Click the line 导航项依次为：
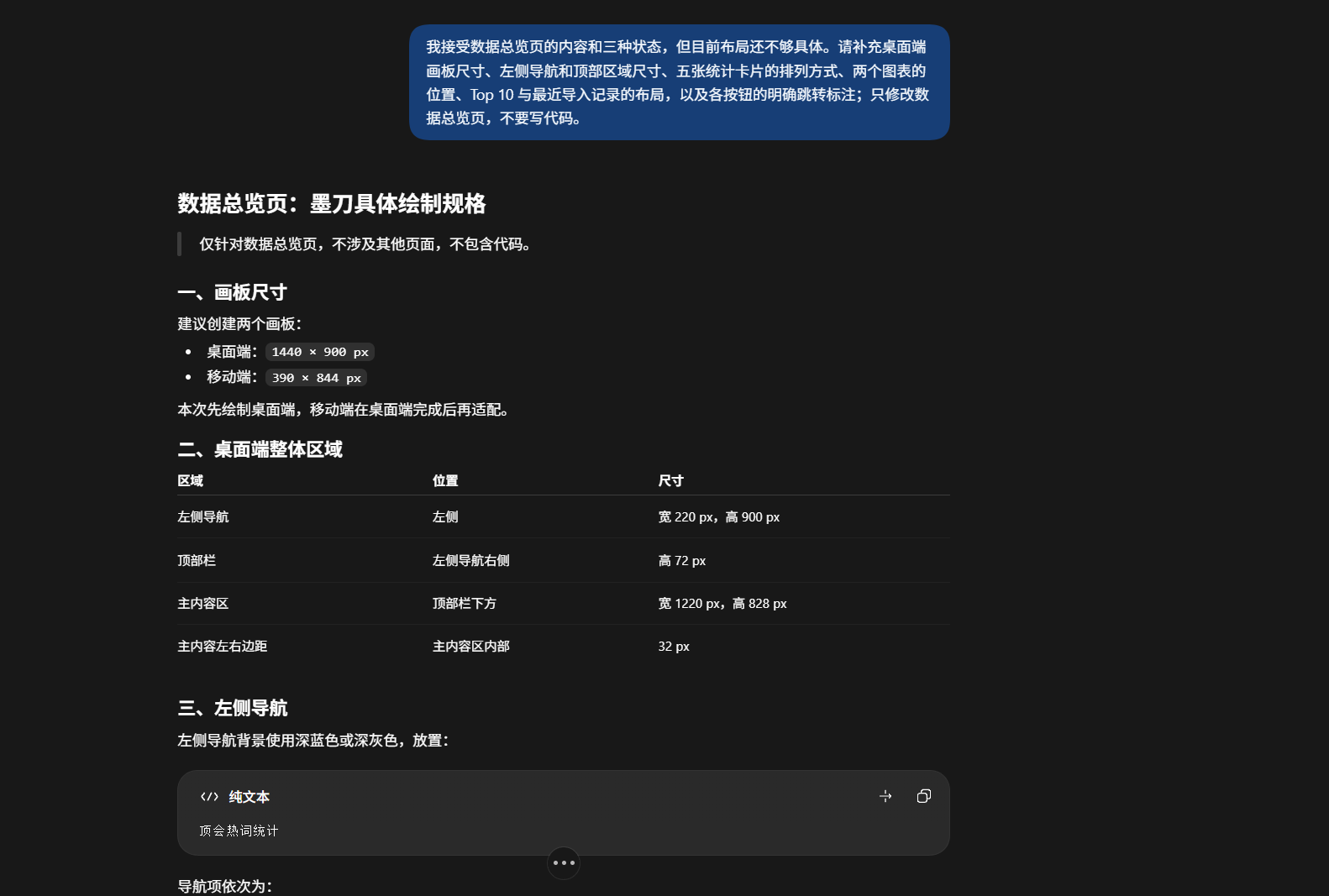The image size is (1329, 896). click(x=224, y=887)
